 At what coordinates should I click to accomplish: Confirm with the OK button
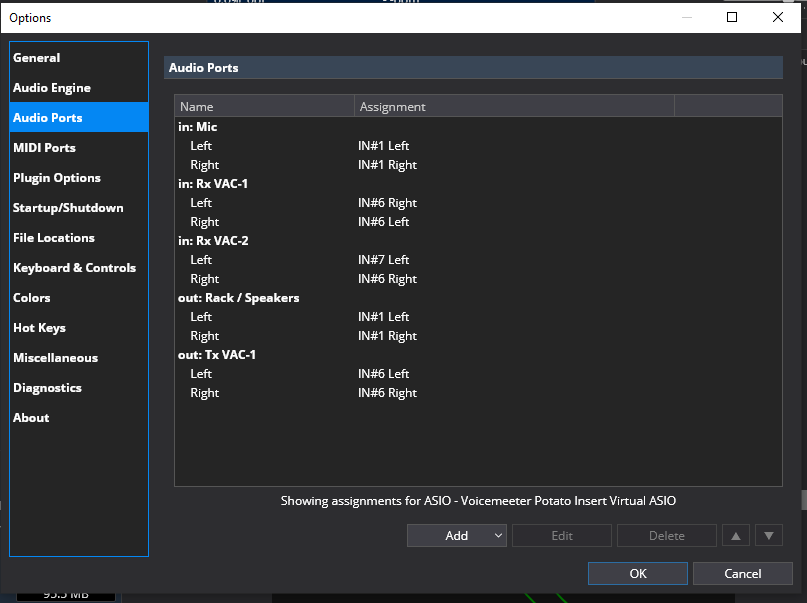pos(638,574)
